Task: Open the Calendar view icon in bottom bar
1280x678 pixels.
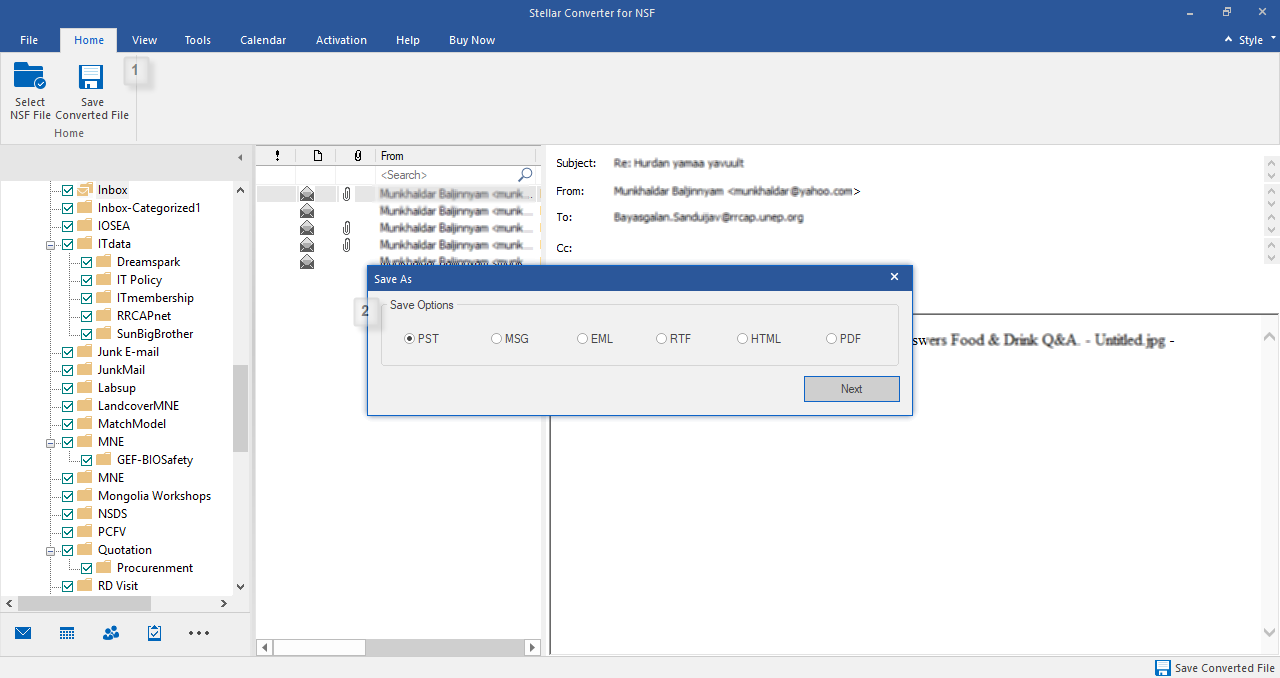Action: pyautogui.click(x=68, y=633)
